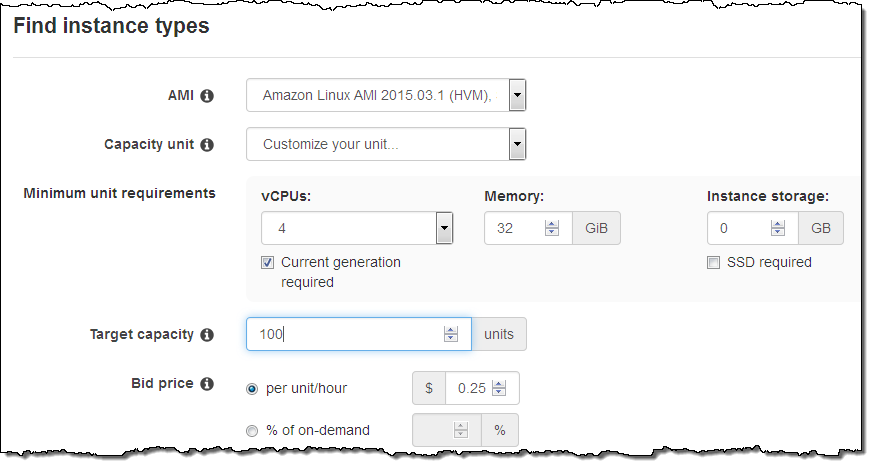Viewport: 873px width, 466px height.
Task: Click the % of on-demand percentage field
Action: coord(433,431)
